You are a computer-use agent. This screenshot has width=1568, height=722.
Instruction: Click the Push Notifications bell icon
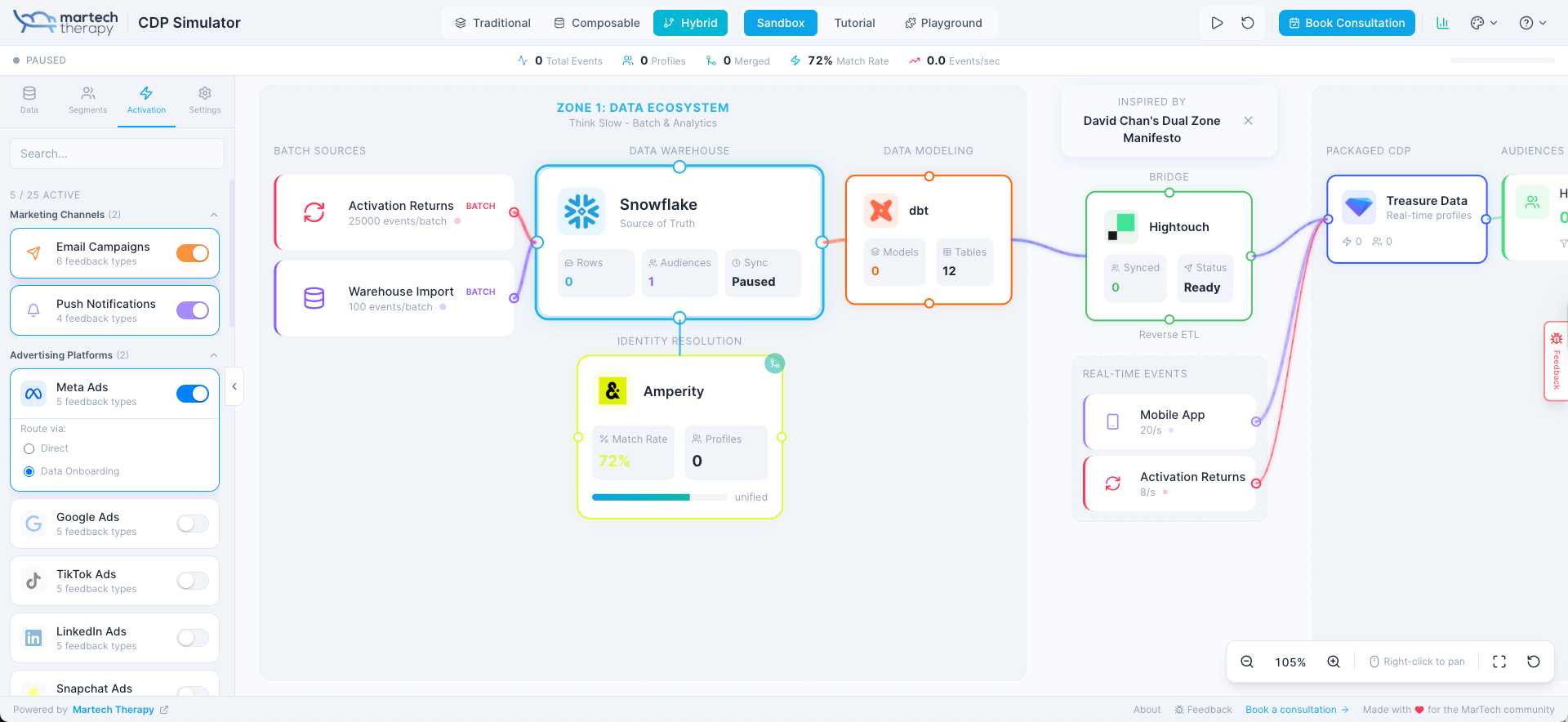click(33, 310)
